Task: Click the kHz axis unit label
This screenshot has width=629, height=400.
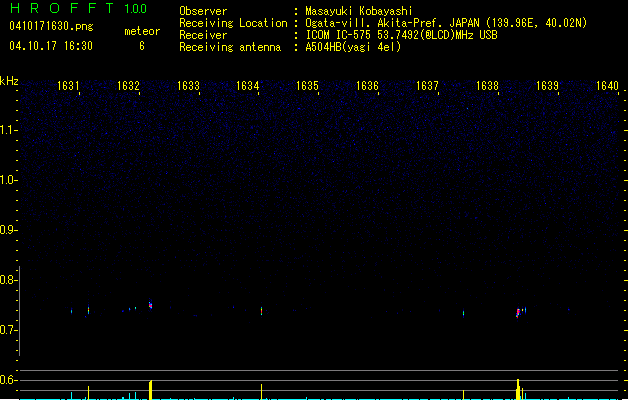Action: point(9,81)
